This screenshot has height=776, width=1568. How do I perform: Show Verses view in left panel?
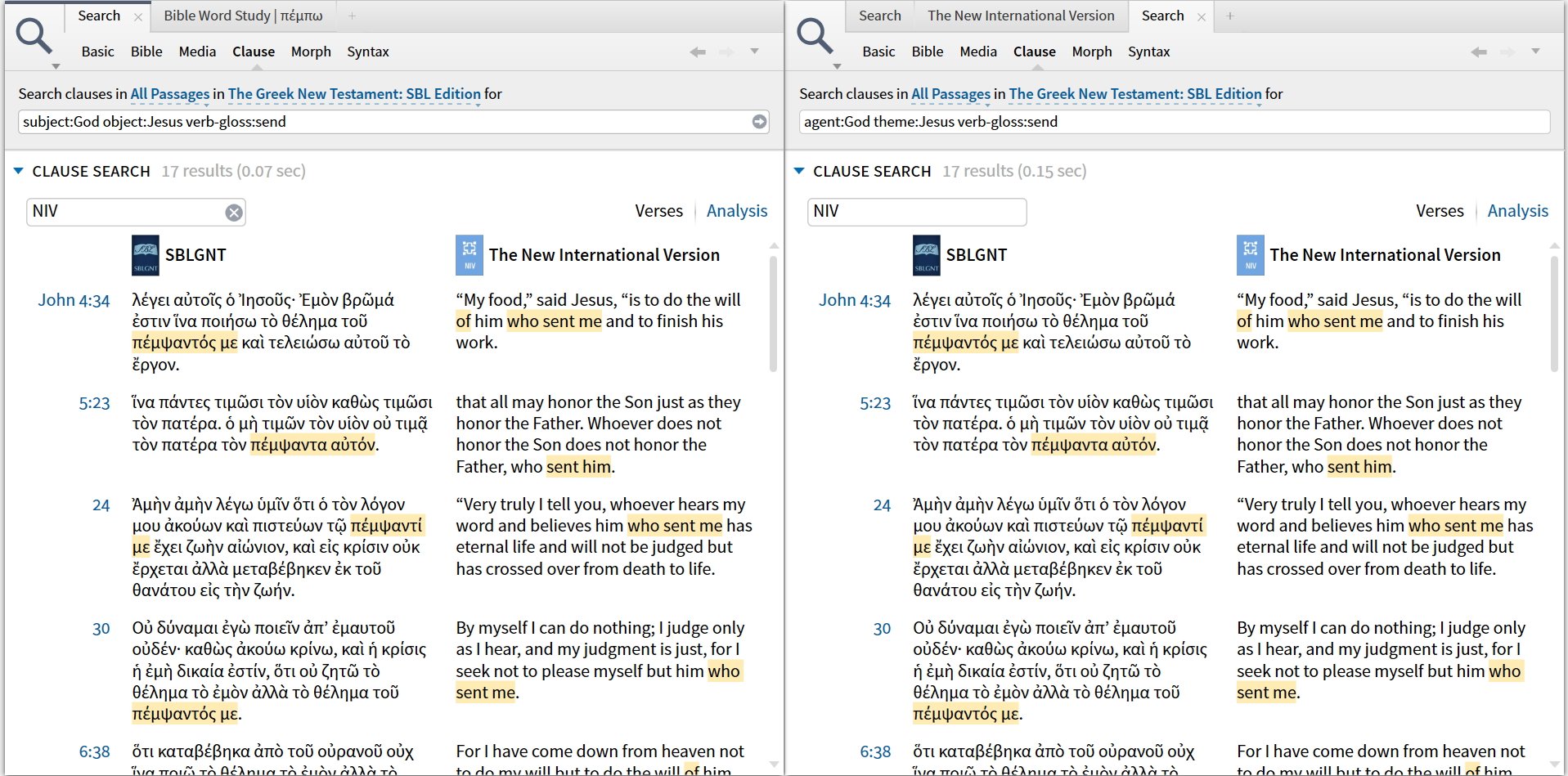(x=658, y=211)
